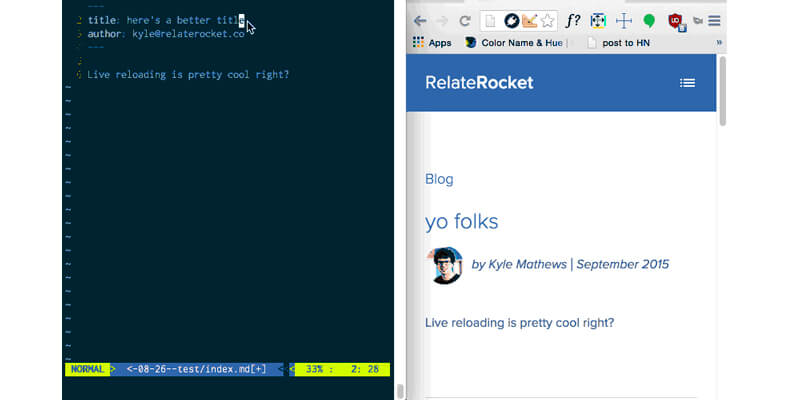The image size is (800, 400).
Task: Click the browser vertical scrollbar thumb
Action: (722, 91)
